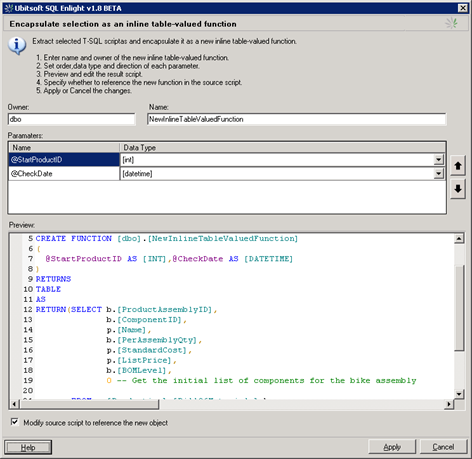Screen dimensions: 472x459
Task: Toggle Modify source script checkbox
Action: (x=14, y=422)
